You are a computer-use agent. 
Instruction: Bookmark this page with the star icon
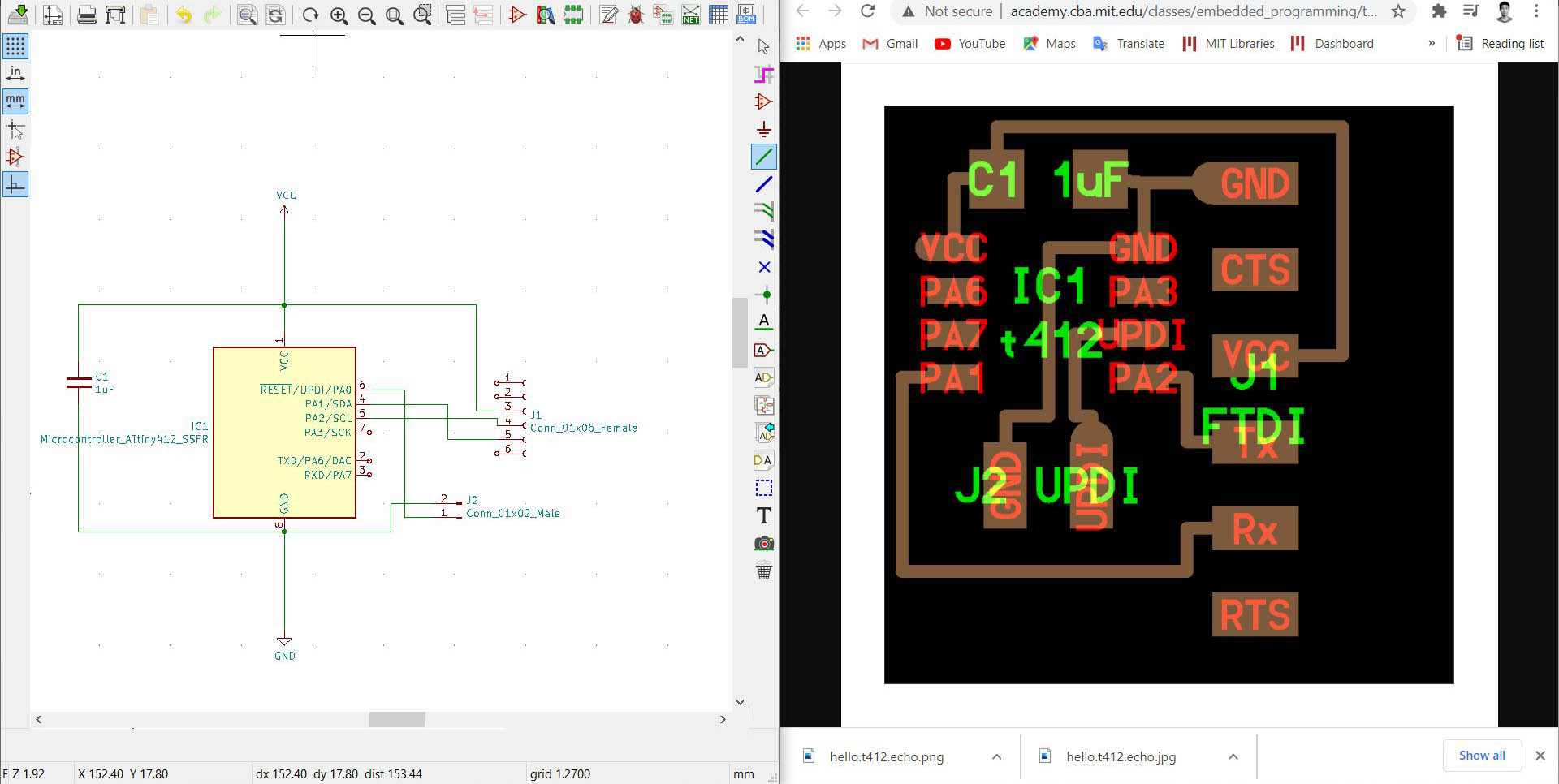1398,11
